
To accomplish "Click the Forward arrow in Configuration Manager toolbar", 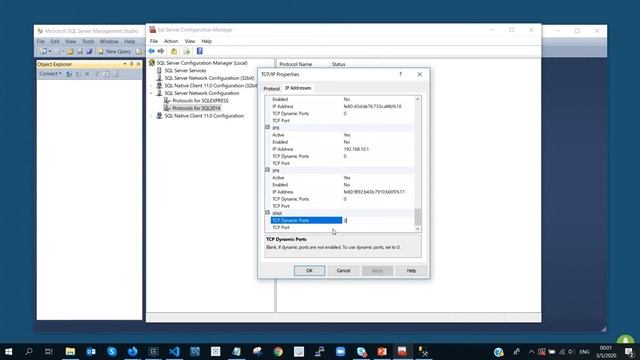I will (x=161, y=51).
